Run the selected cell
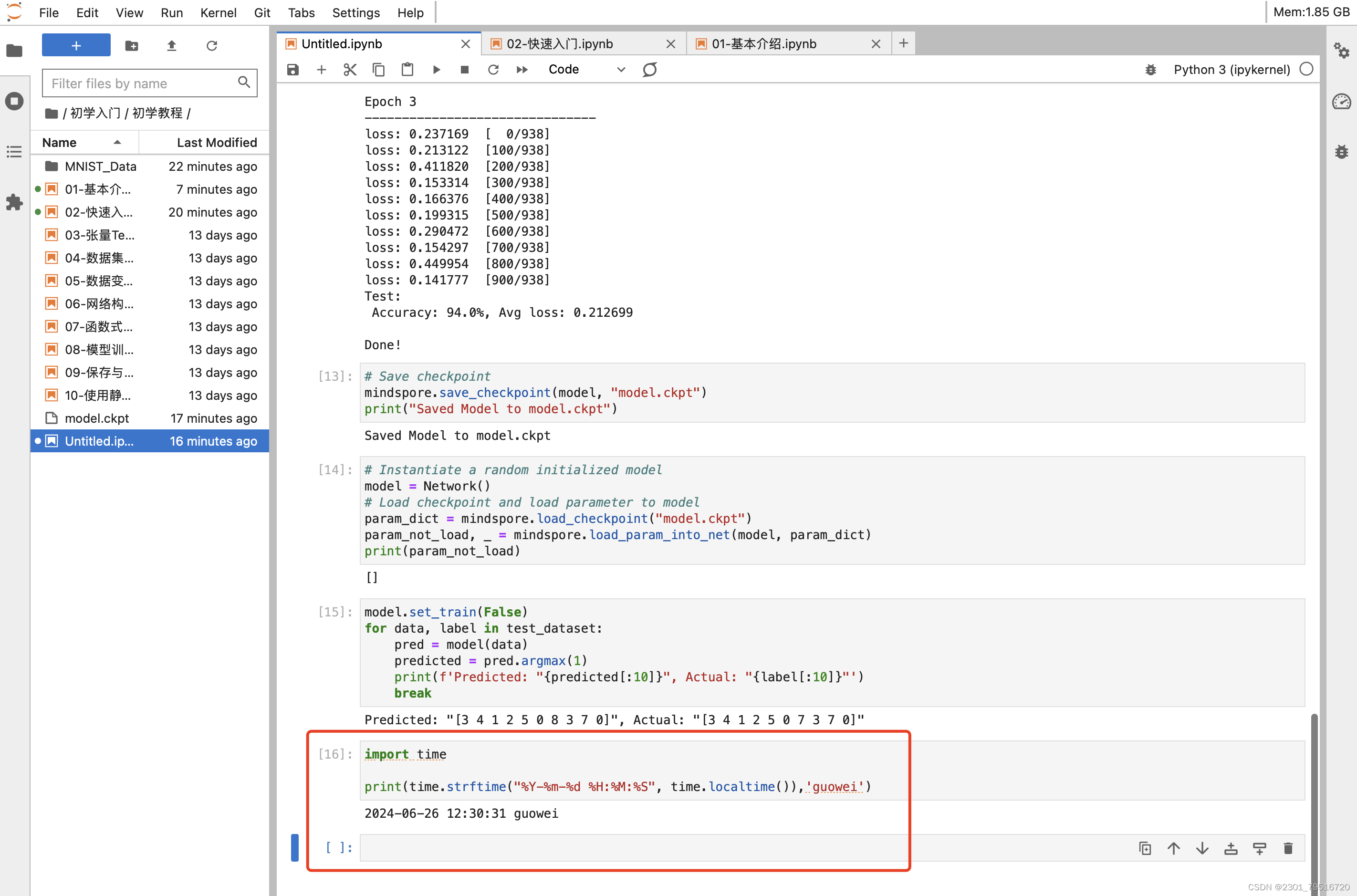 click(x=437, y=70)
